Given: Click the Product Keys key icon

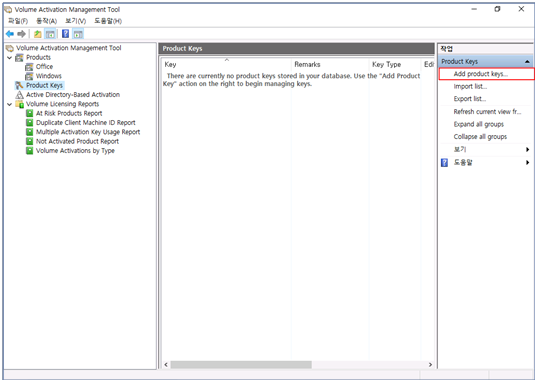Looking at the screenshot, I should [20, 85].
